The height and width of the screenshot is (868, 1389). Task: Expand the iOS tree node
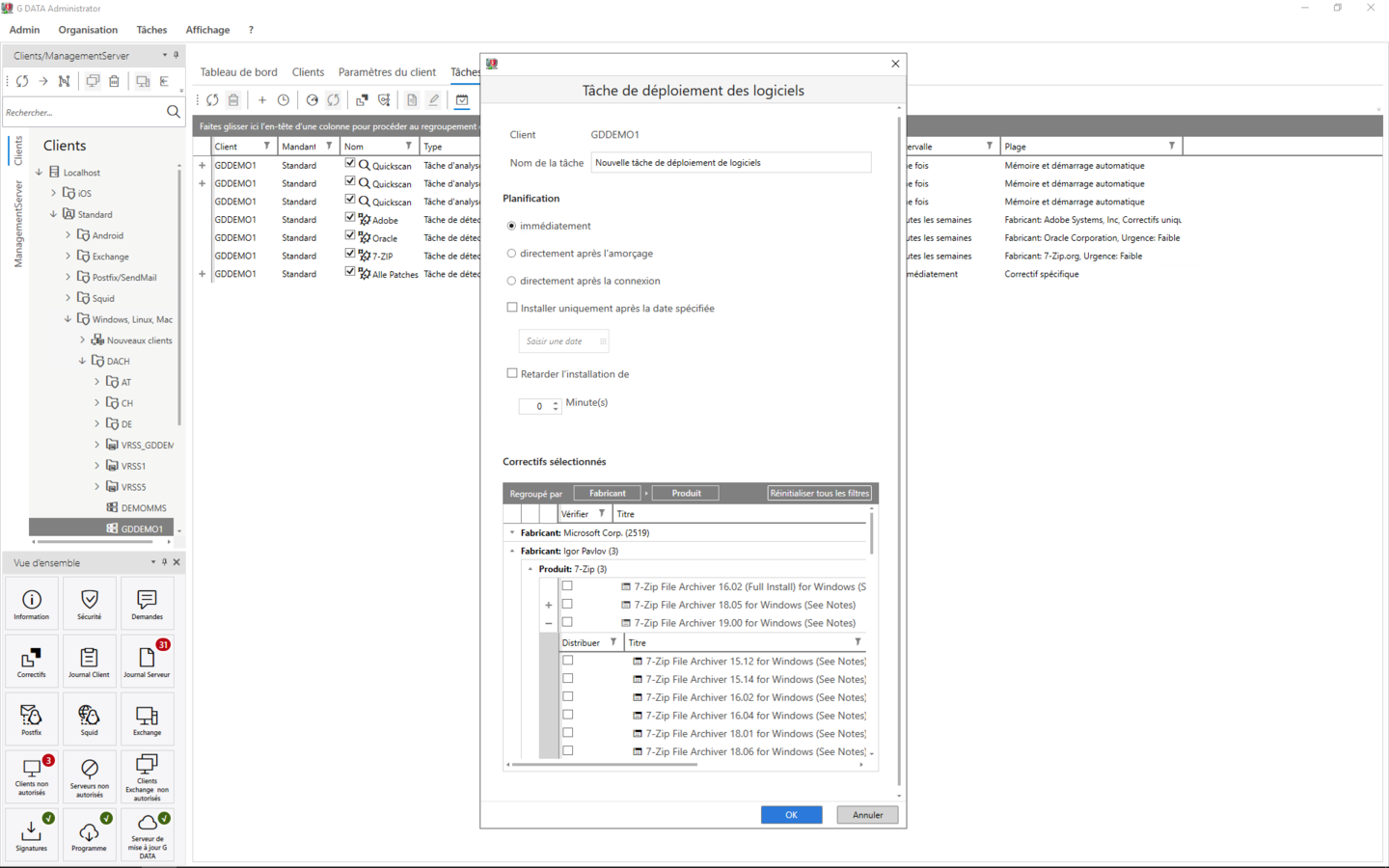pos(54,193)
